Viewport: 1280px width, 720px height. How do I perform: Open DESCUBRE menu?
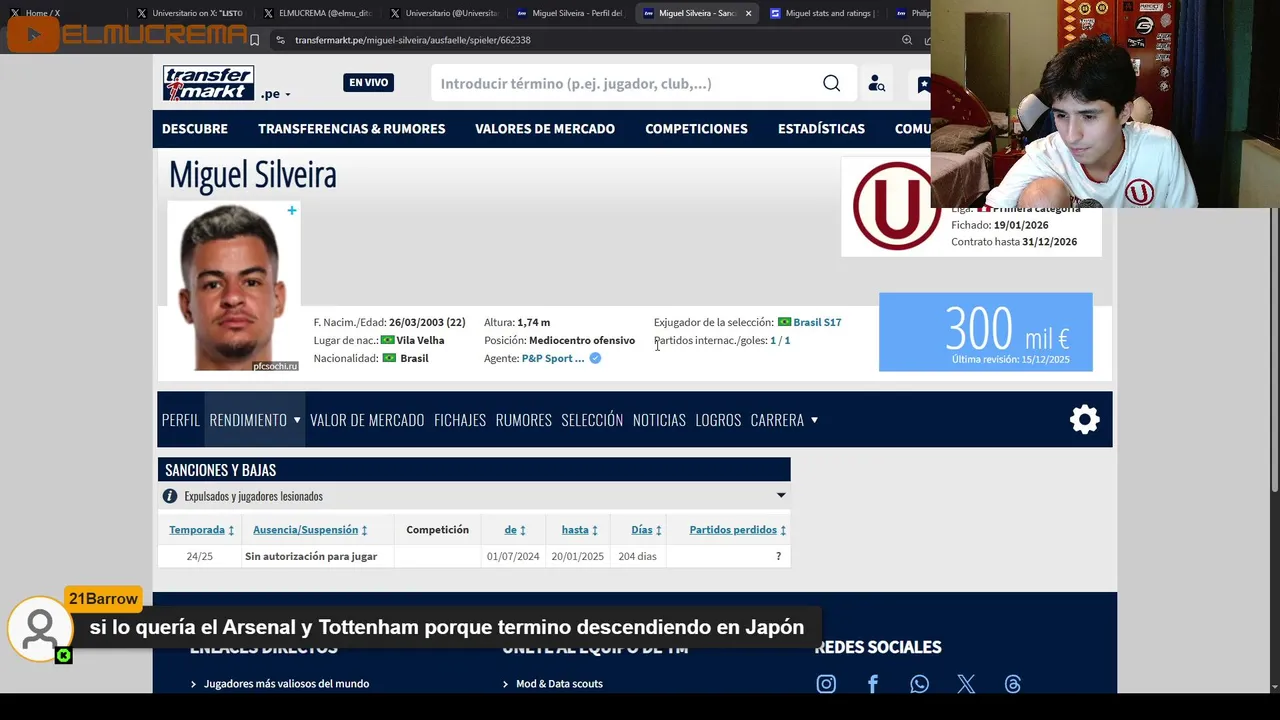pyautogui.click(x=195, y=129)
